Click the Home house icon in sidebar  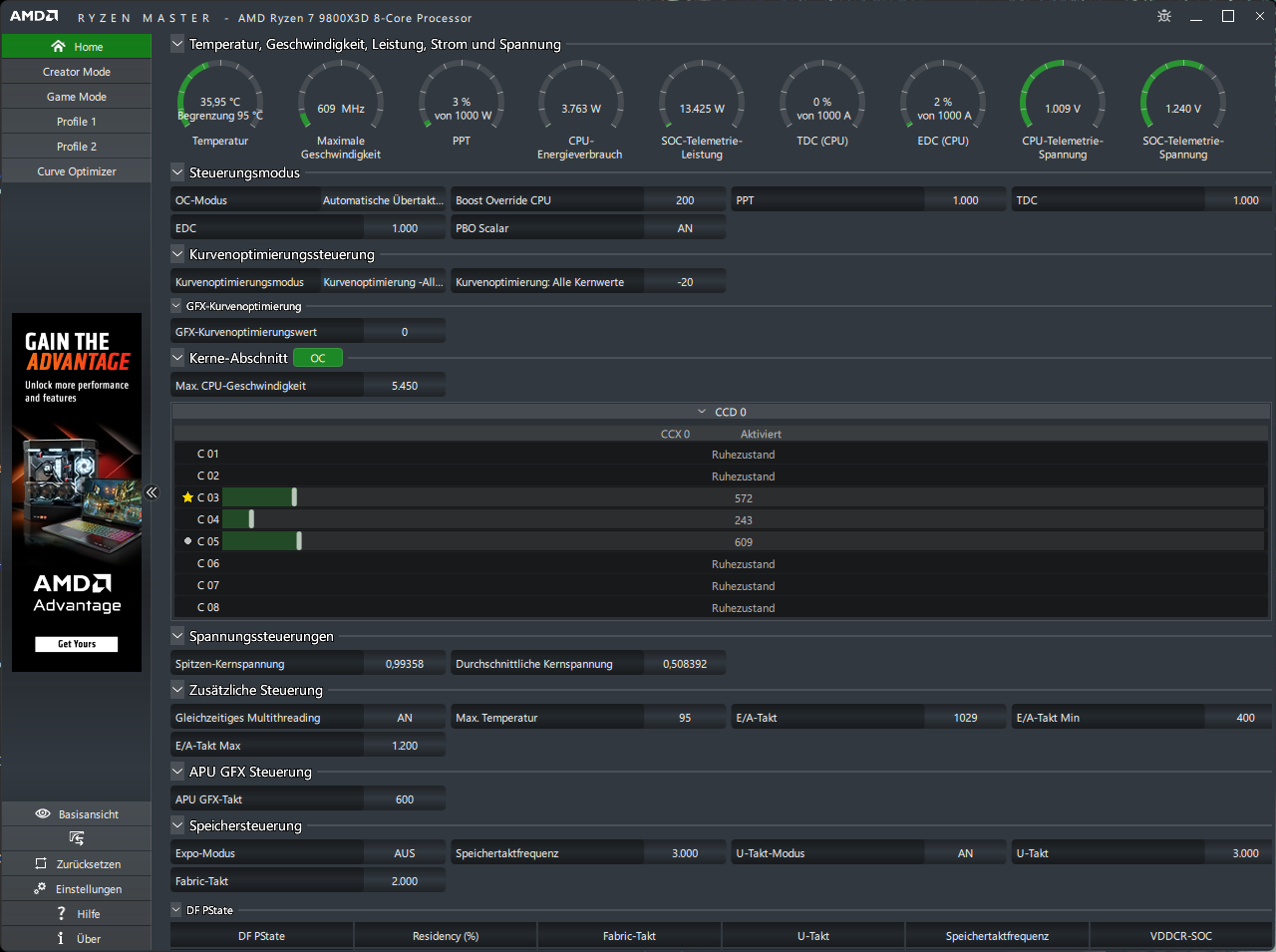(x=58, y=47)
